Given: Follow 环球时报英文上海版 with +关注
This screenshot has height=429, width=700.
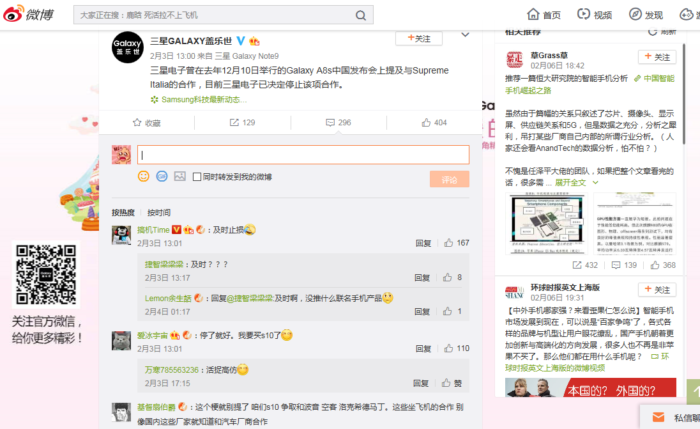Looking at the screenshot, I should pos(657,290).
